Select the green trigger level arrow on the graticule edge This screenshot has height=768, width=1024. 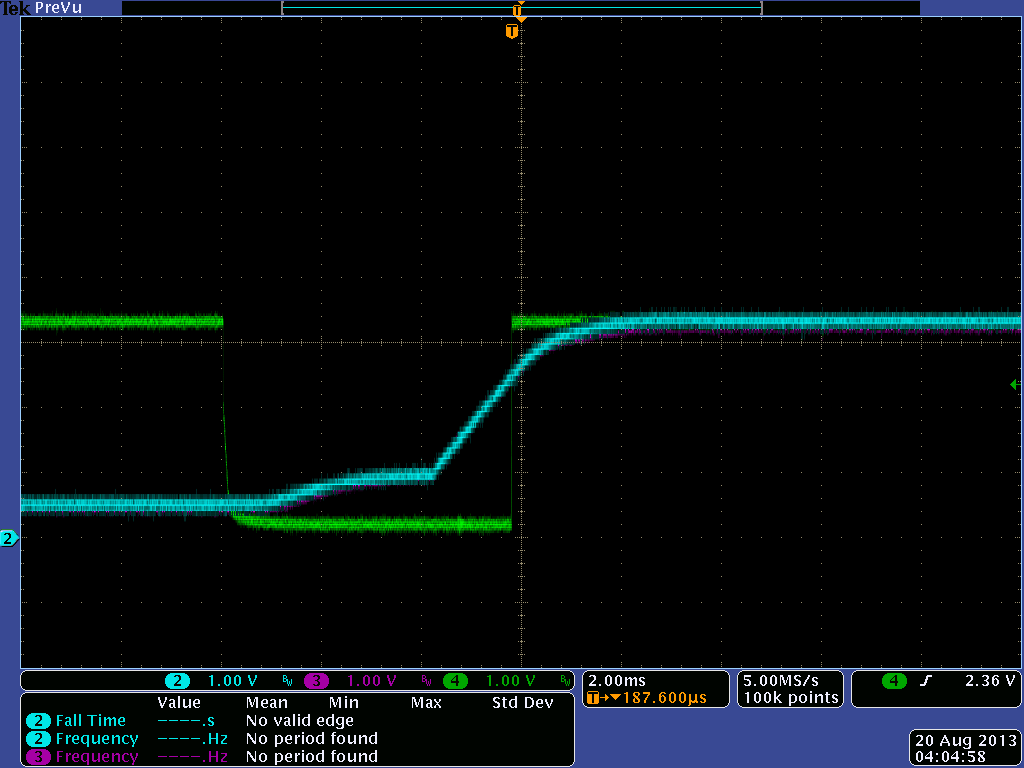tap(1016, 385)
